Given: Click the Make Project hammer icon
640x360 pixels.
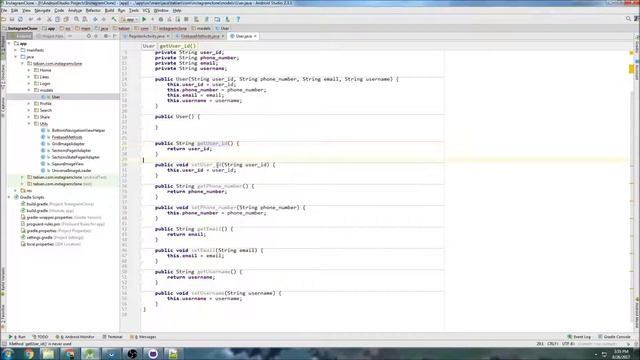Looking at the screenshot, I should coord(114,19).
